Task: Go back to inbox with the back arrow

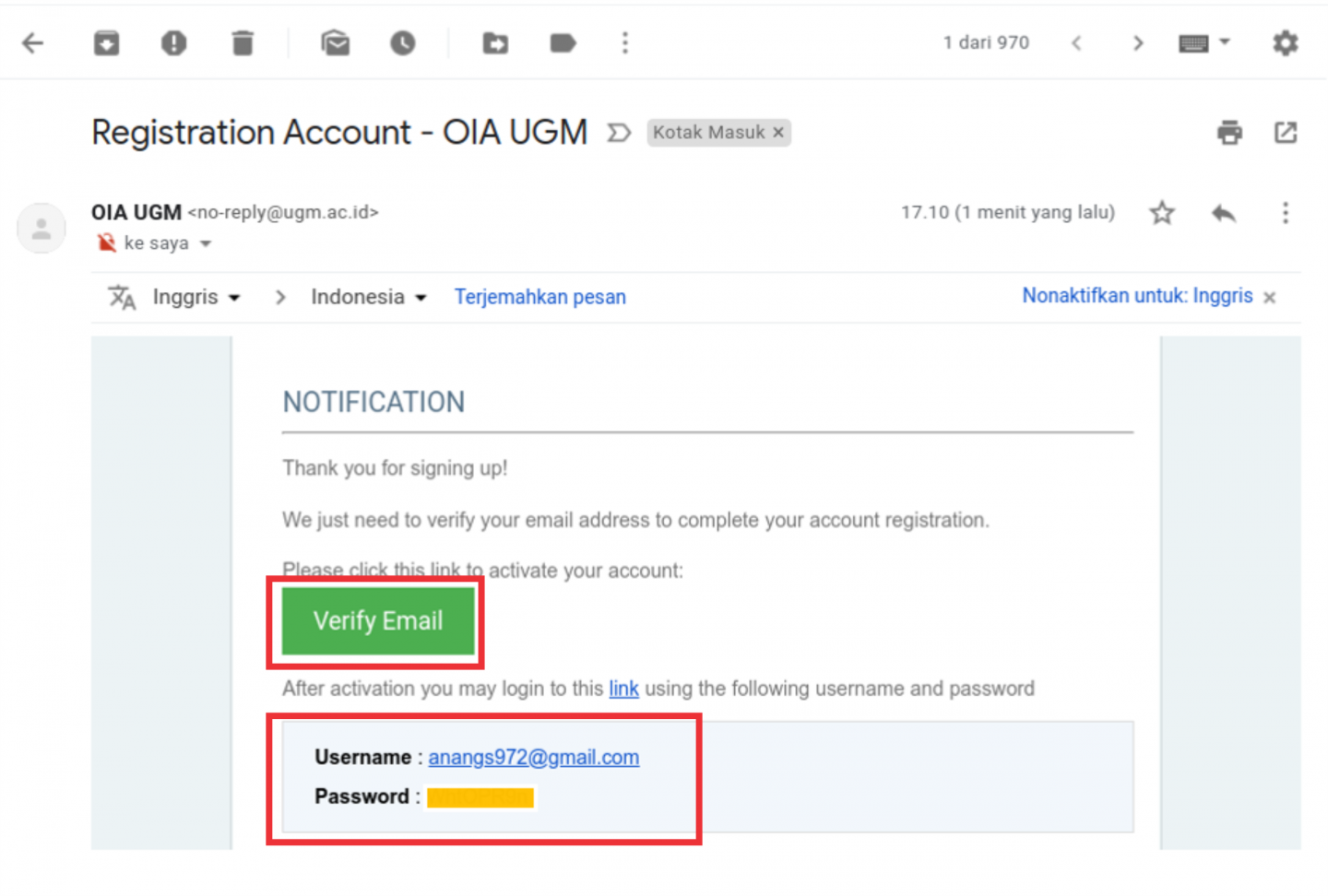Action: tap(33, 42)
